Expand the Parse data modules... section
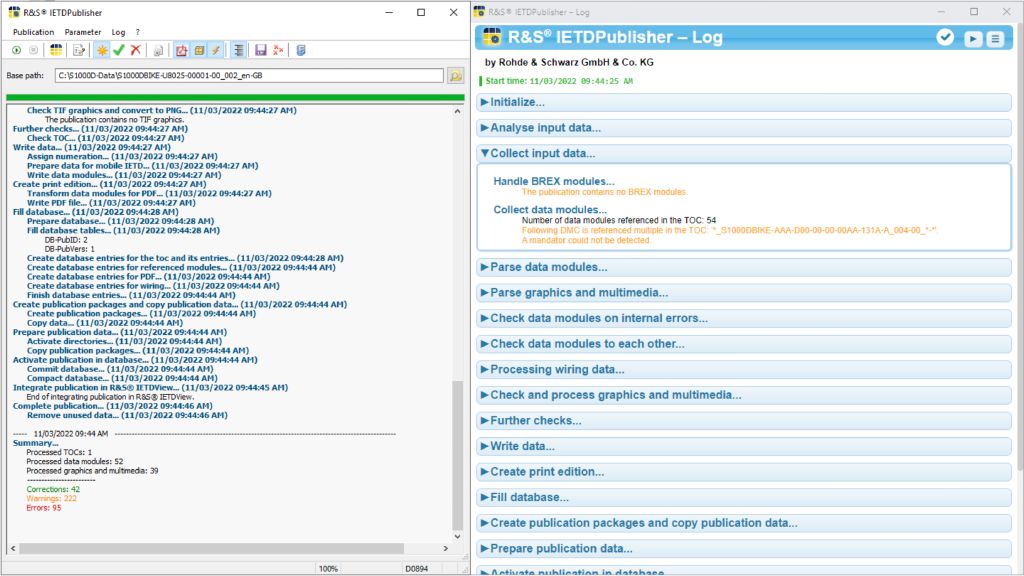 (x=744, y=267)
